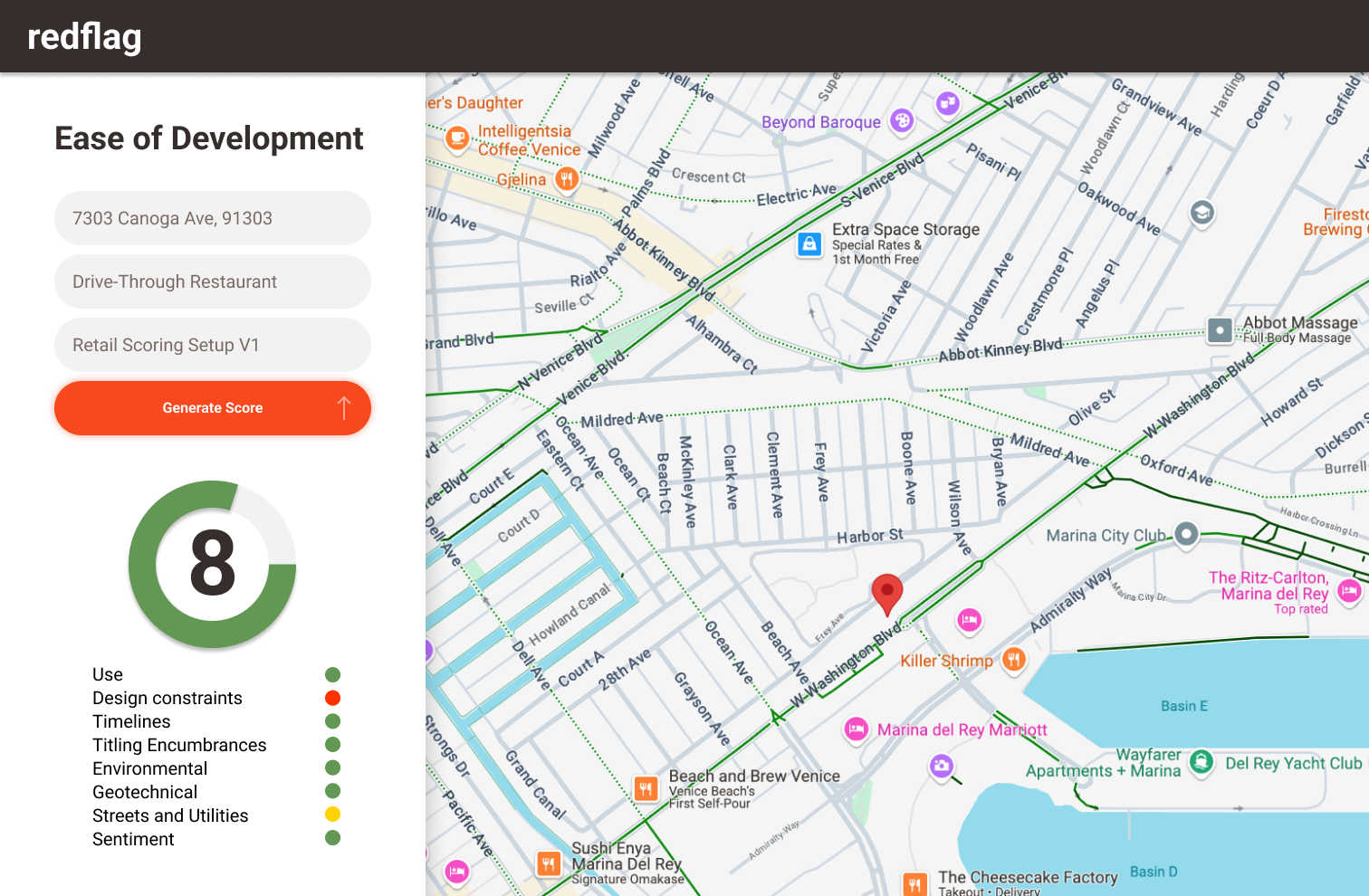Click the Del Rey Yacht Club label
1369x896 pixels.
coord(1293,763)
